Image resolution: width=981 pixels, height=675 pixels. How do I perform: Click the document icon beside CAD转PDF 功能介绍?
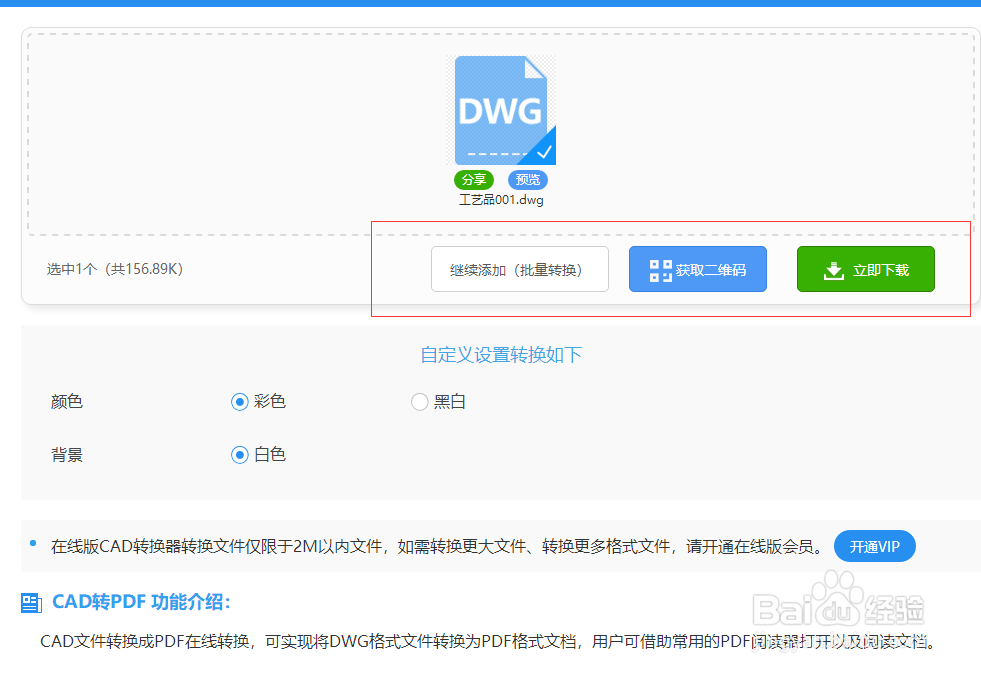[x=30, y=602]
